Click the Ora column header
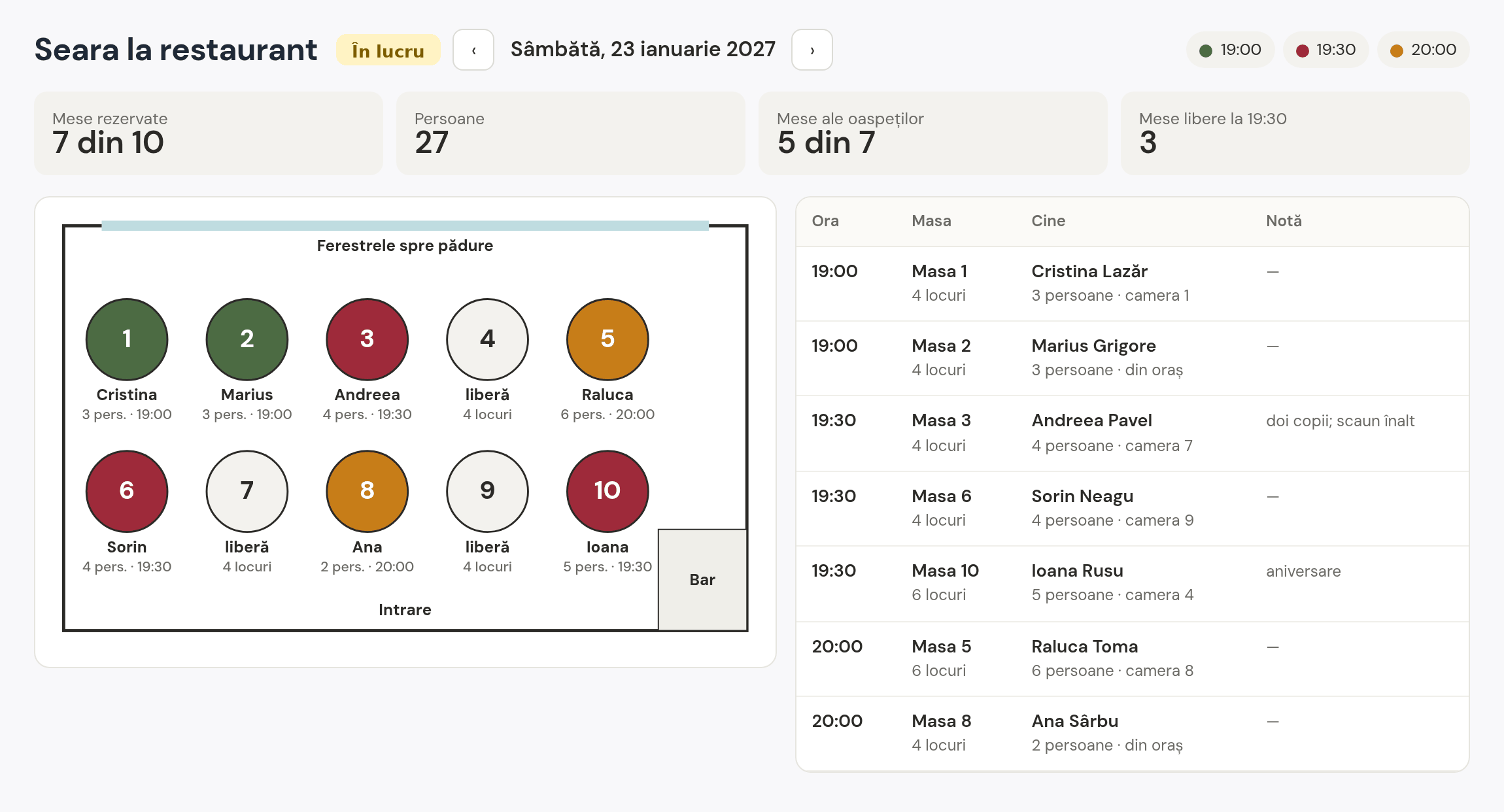The width and height of the screenshot is (1504, 812). click(x=825, y=221)
